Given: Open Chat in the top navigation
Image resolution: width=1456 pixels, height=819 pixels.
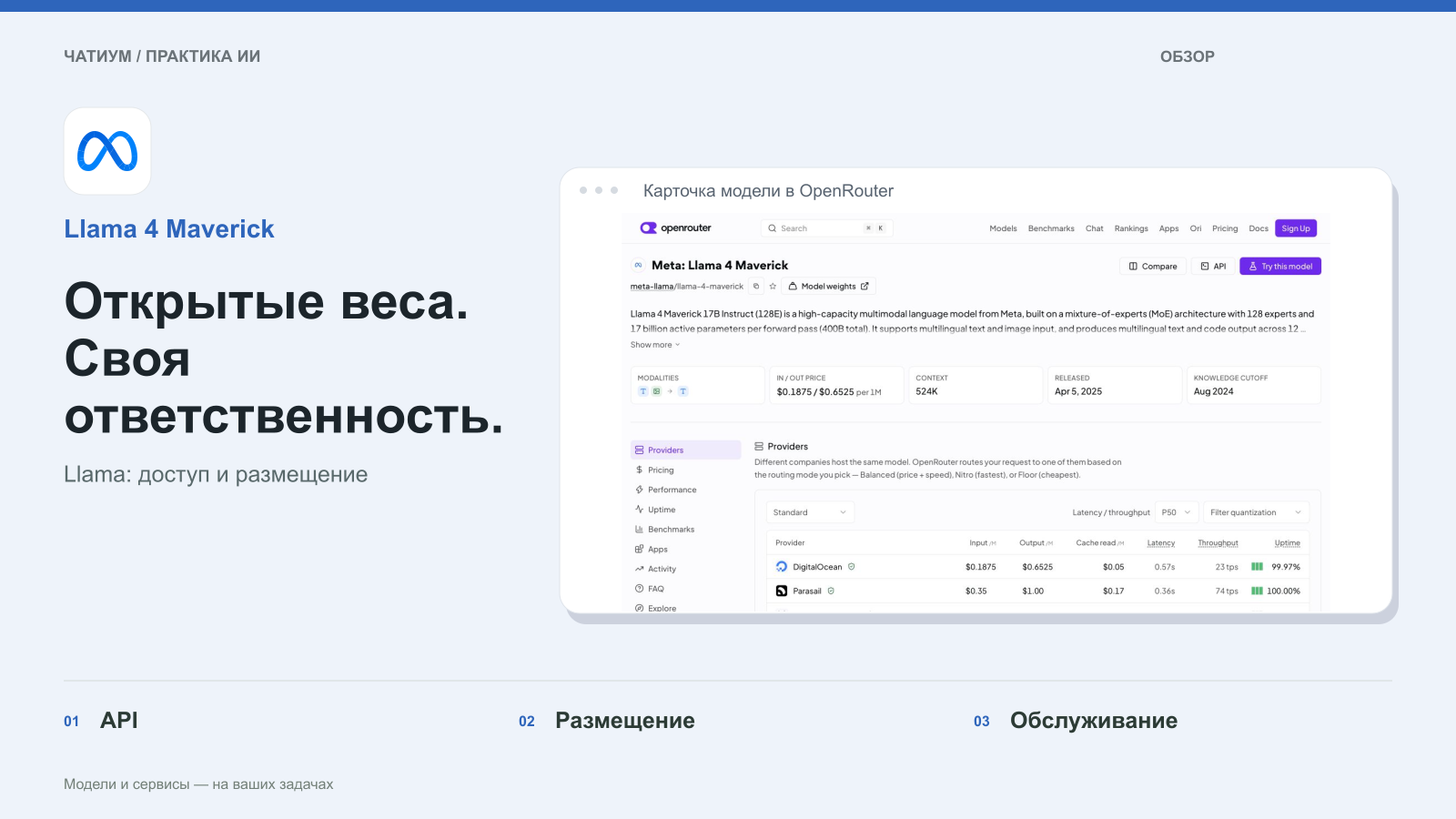Looking at the screenshot, I should (x=1095, y=228).
